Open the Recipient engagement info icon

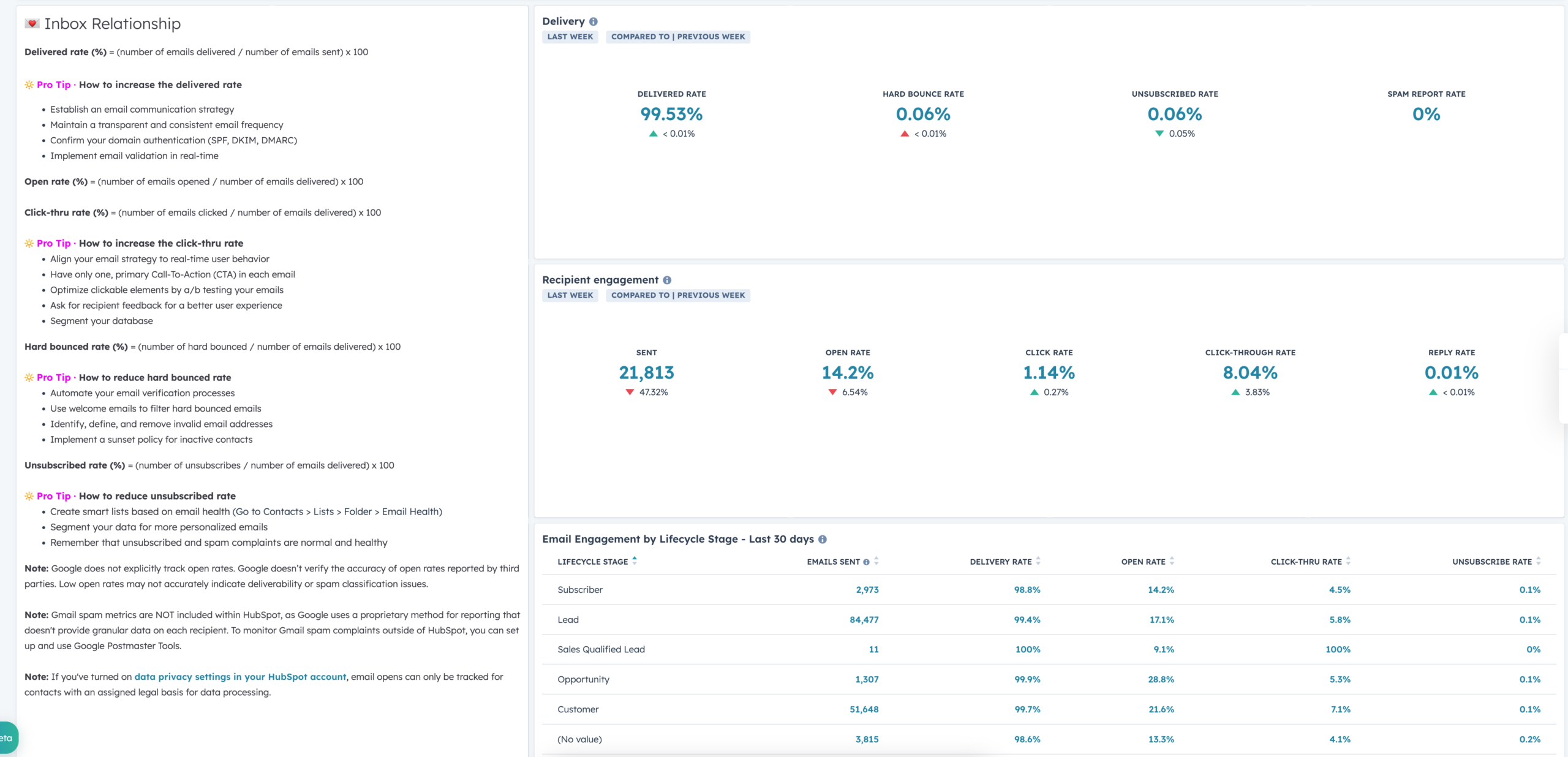tap(667, 280)
